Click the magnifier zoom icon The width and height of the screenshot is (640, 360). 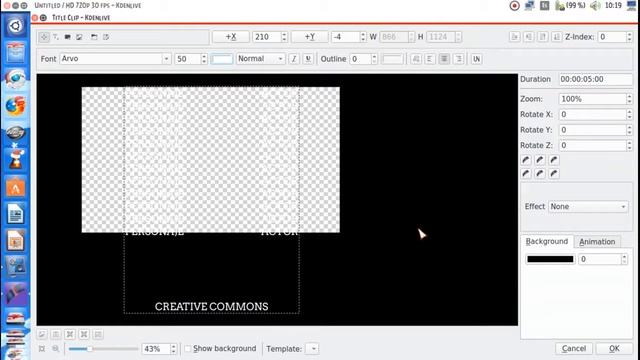[56, 349]
